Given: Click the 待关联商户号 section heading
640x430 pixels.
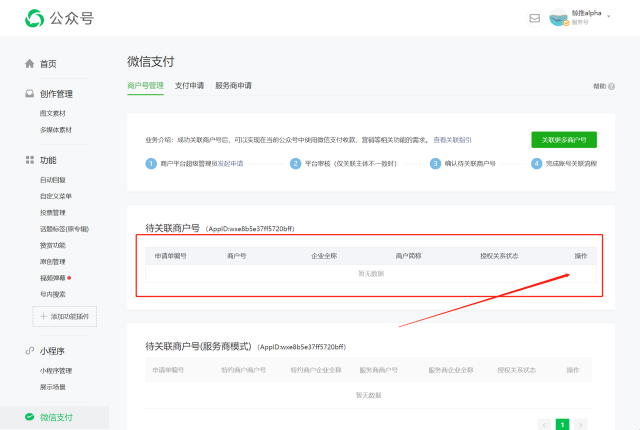Looking at the screenshot, I should [173, 228].
